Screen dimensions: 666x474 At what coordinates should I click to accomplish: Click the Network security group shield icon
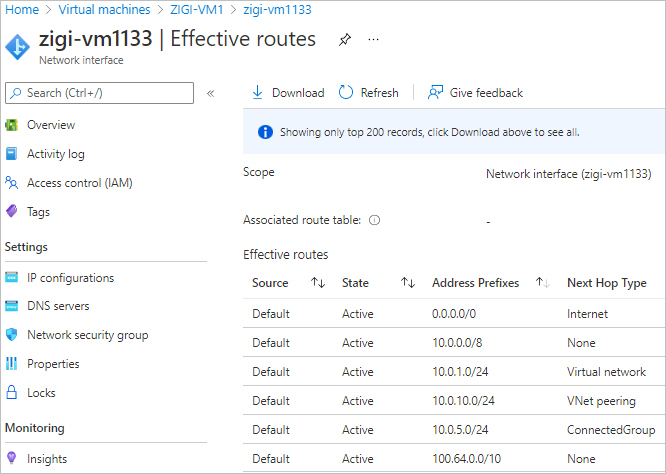11,335
